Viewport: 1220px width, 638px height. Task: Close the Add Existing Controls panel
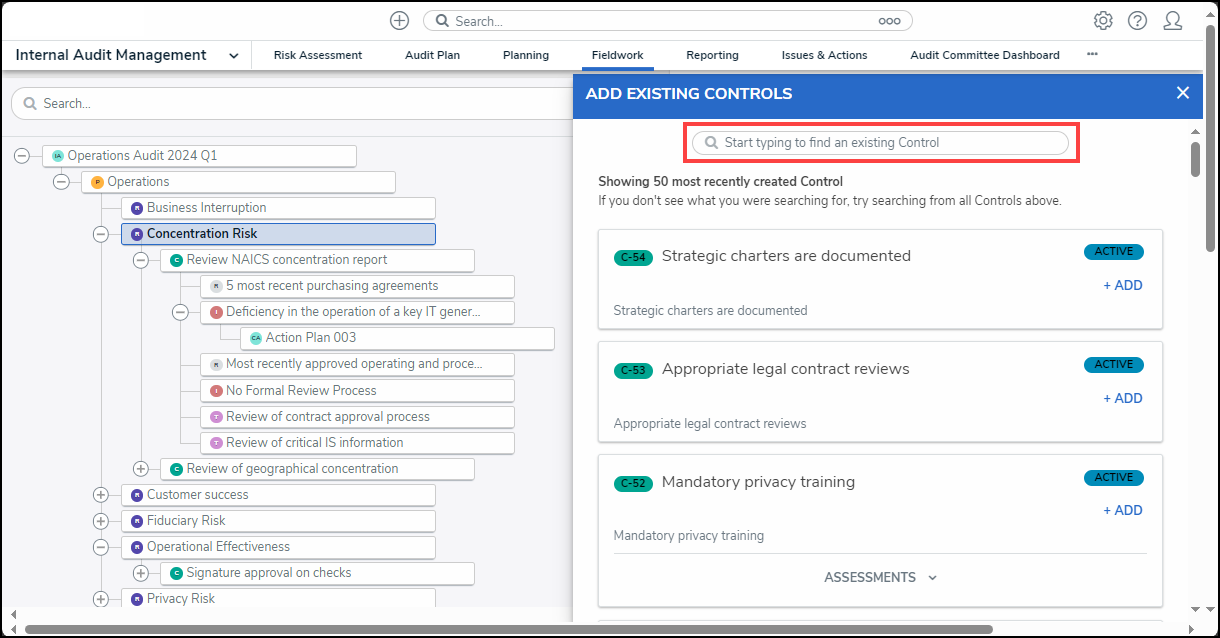pos(1183,93)
